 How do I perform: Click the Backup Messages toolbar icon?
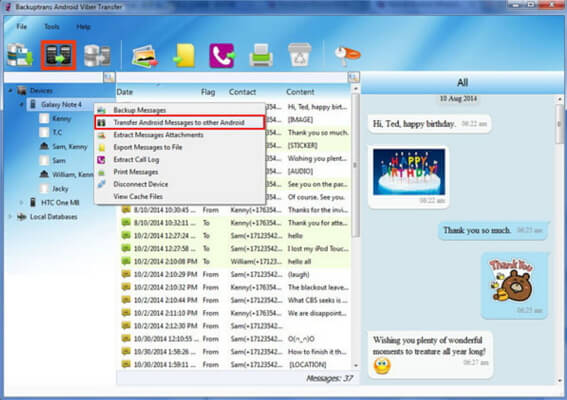(x=20, y=55)
